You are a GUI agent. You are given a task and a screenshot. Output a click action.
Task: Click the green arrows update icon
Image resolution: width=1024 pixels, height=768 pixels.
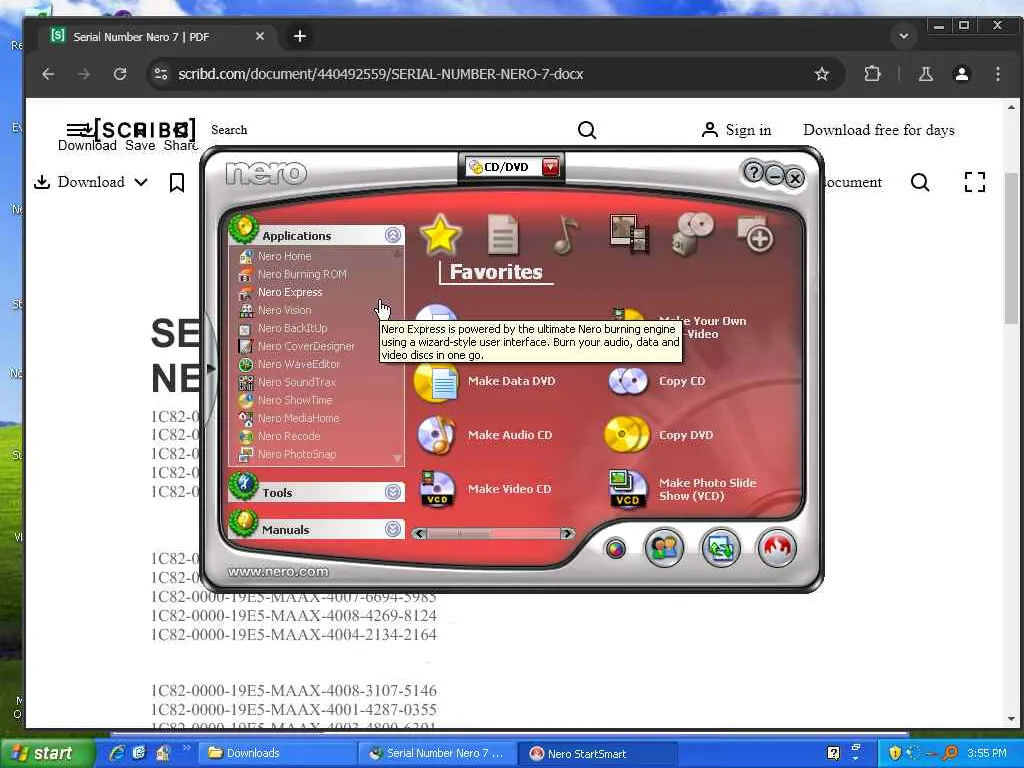pos(721,548)
